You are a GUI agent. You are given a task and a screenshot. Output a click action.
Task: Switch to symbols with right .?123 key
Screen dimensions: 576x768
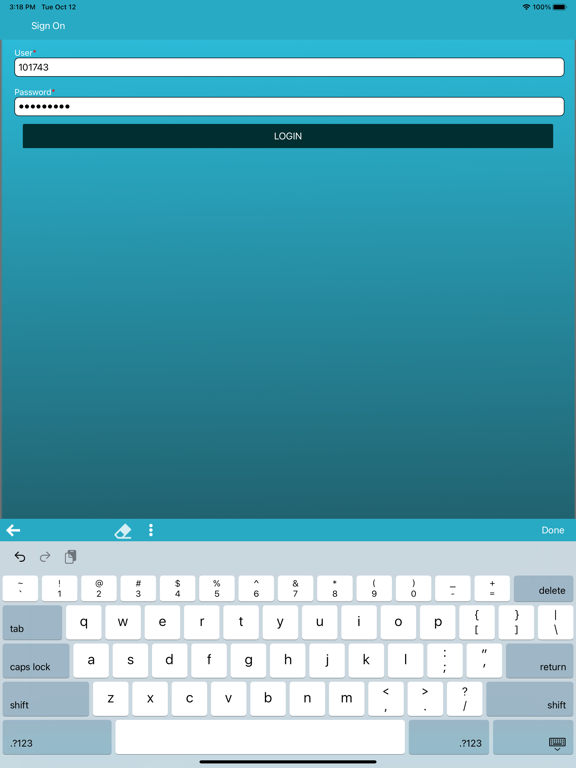tap(449, 737)
